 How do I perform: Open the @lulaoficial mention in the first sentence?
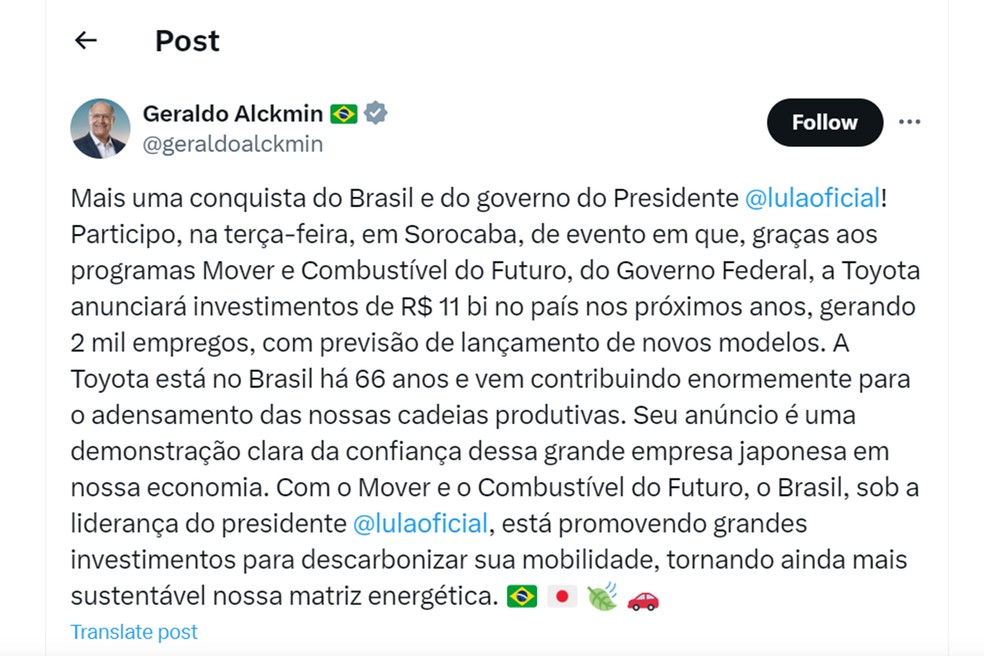[813, 198]
